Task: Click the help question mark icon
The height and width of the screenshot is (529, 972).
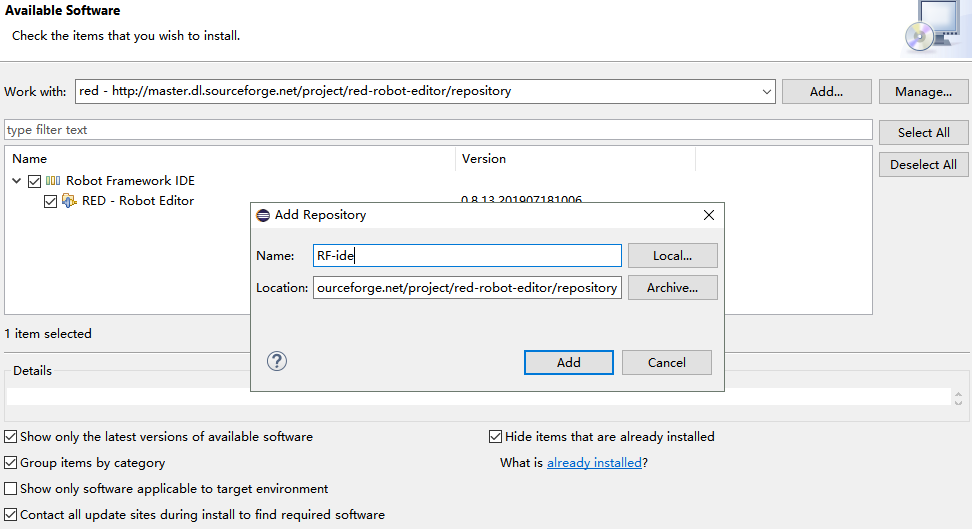Action: coord(278,361)
